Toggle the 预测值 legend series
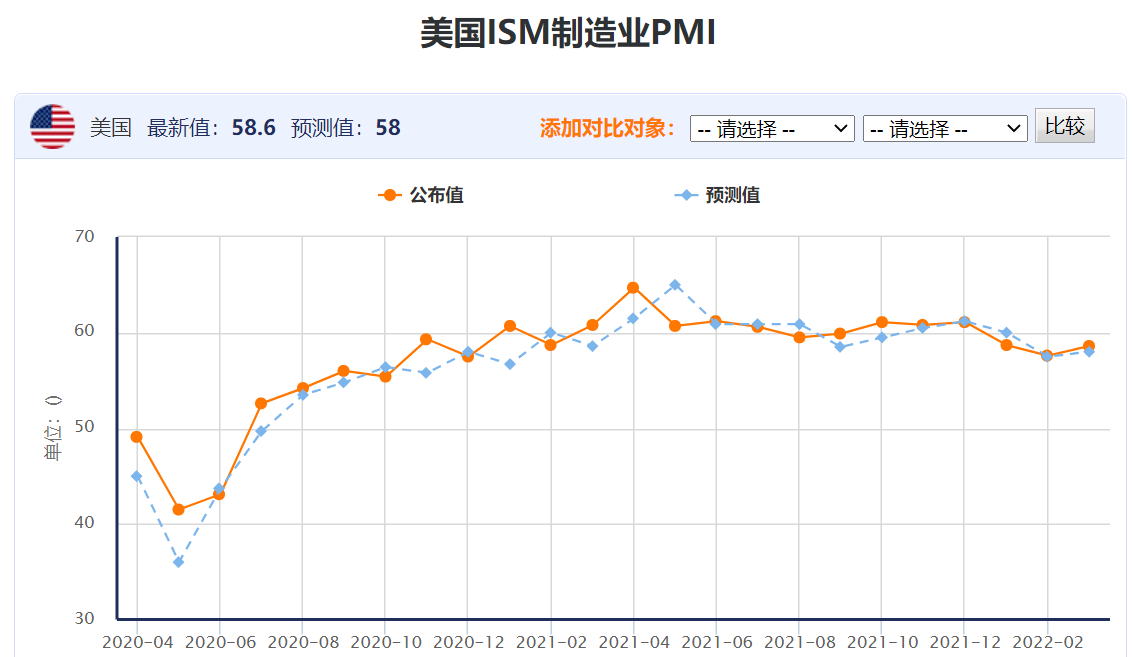Screen dimensions: 1132x657 point(718,195)
